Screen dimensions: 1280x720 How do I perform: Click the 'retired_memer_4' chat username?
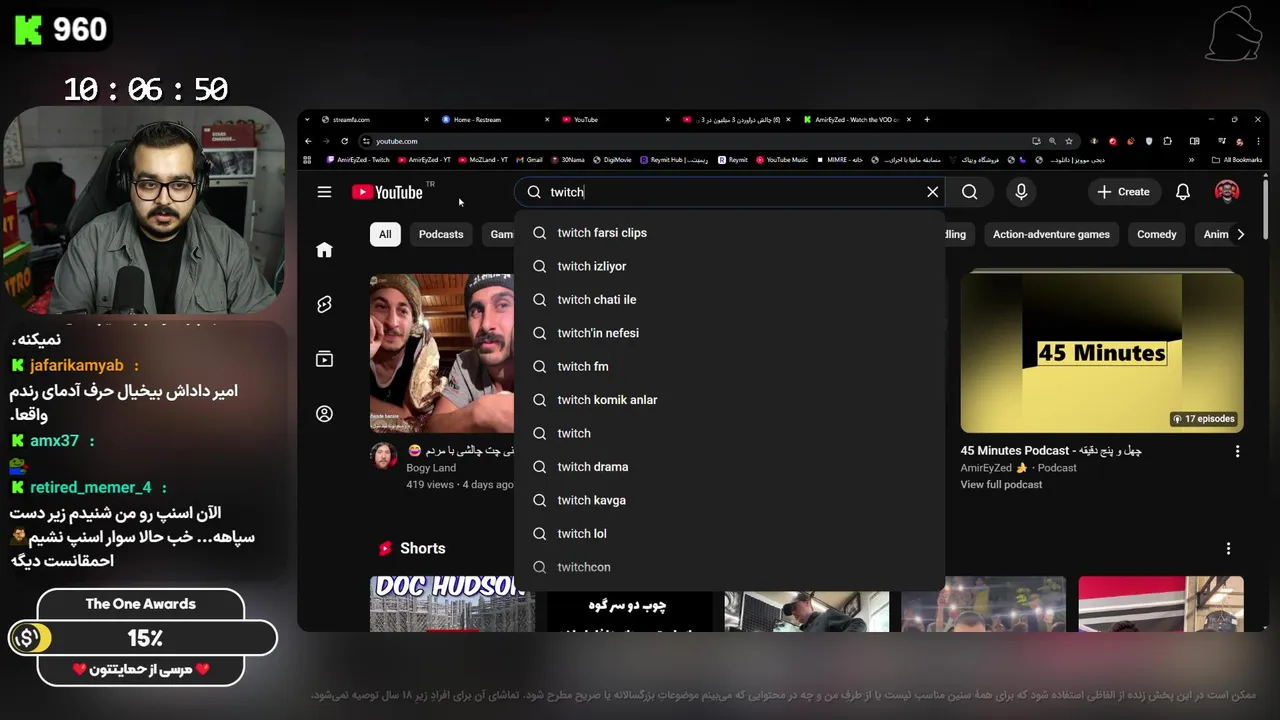pos(91,488)
